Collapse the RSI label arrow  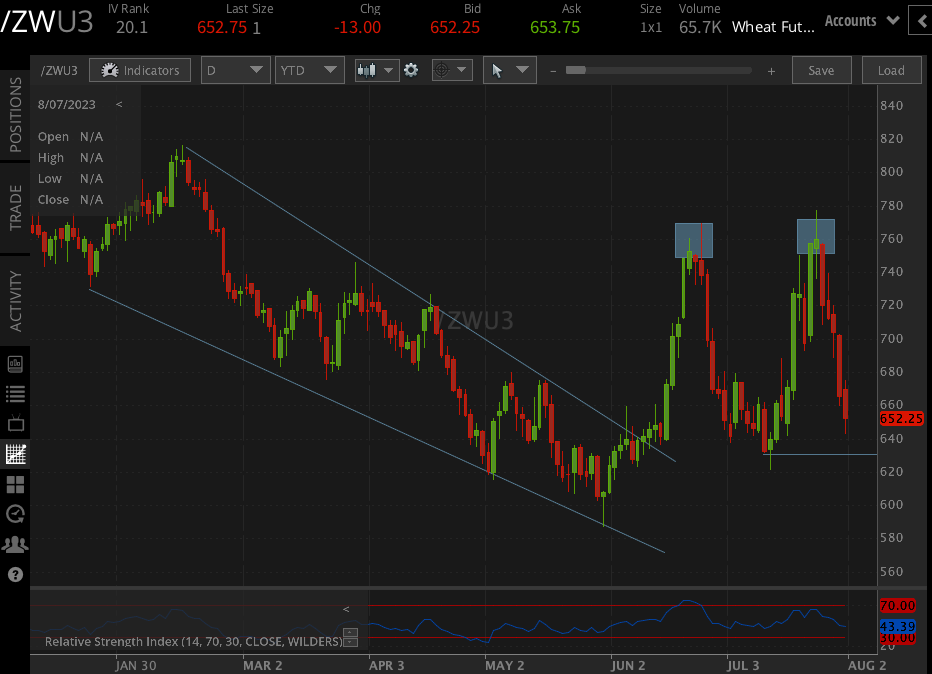pyautogui.click(x=346, y=609)
